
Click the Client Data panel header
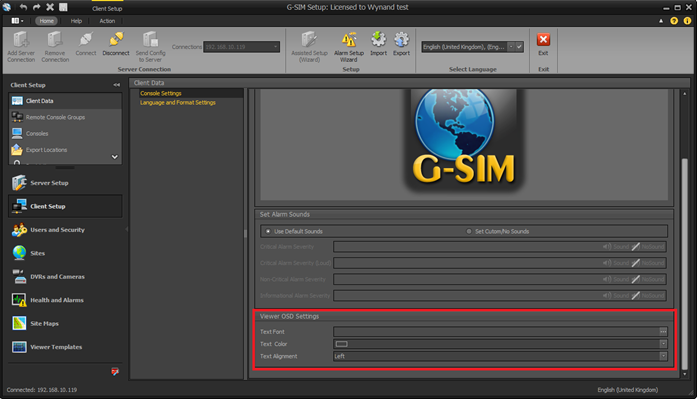[409, 83]
